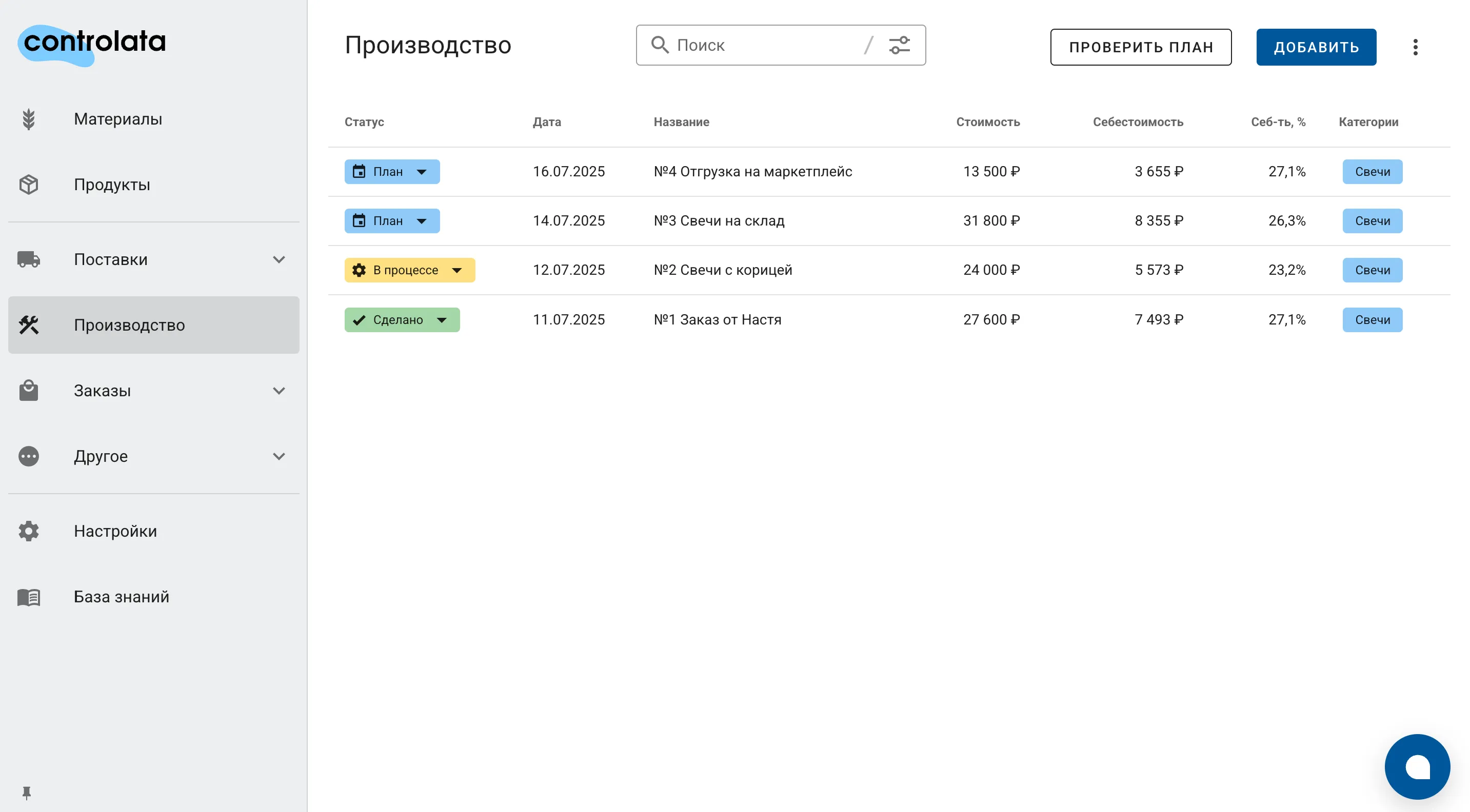Click the Materials wheat icon
The image size is (1470, 812).
pos(29,119)
